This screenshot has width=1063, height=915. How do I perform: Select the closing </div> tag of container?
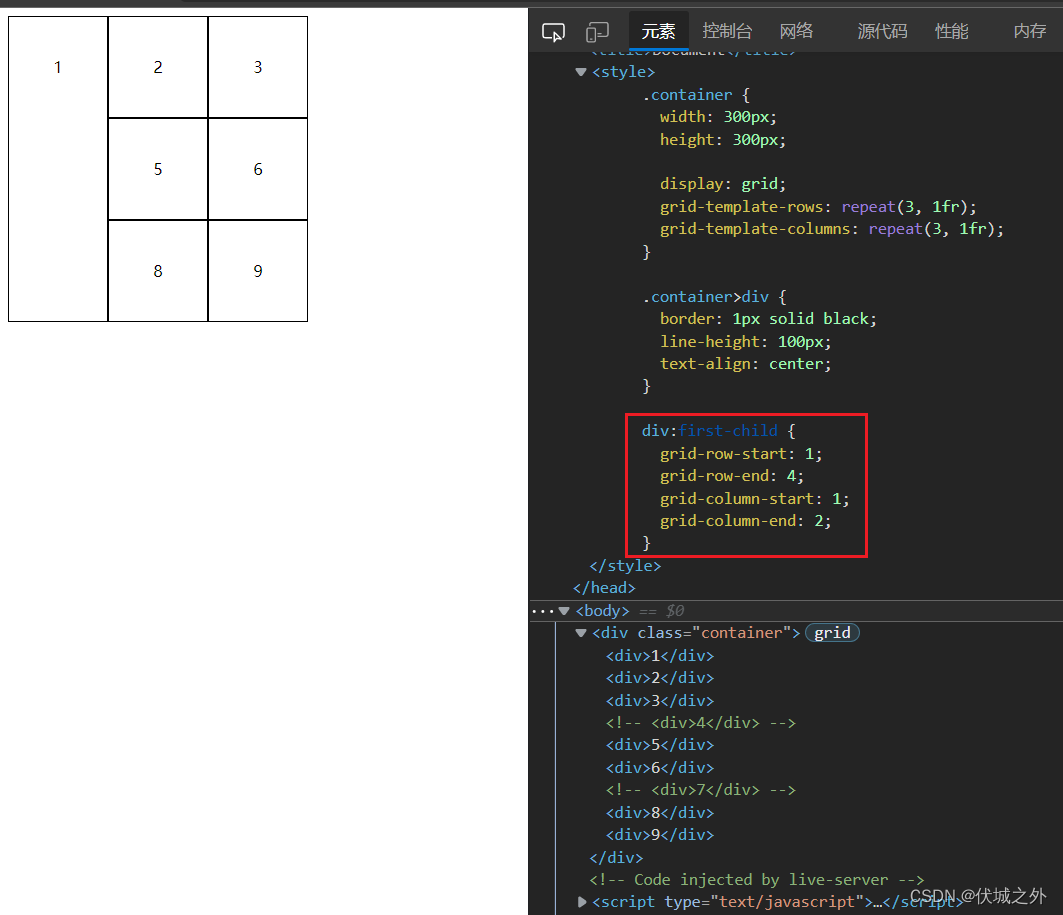click(x=616, y=857)
